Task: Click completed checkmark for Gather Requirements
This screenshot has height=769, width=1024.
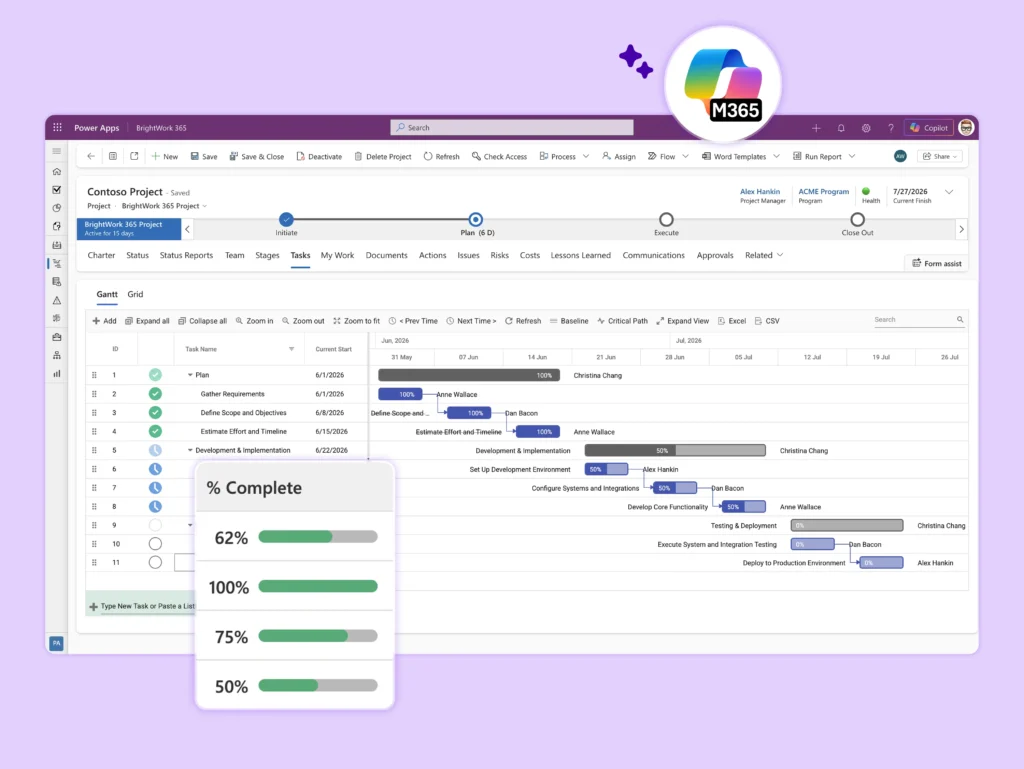Action: pyautogui.click(x=155, y=394)
